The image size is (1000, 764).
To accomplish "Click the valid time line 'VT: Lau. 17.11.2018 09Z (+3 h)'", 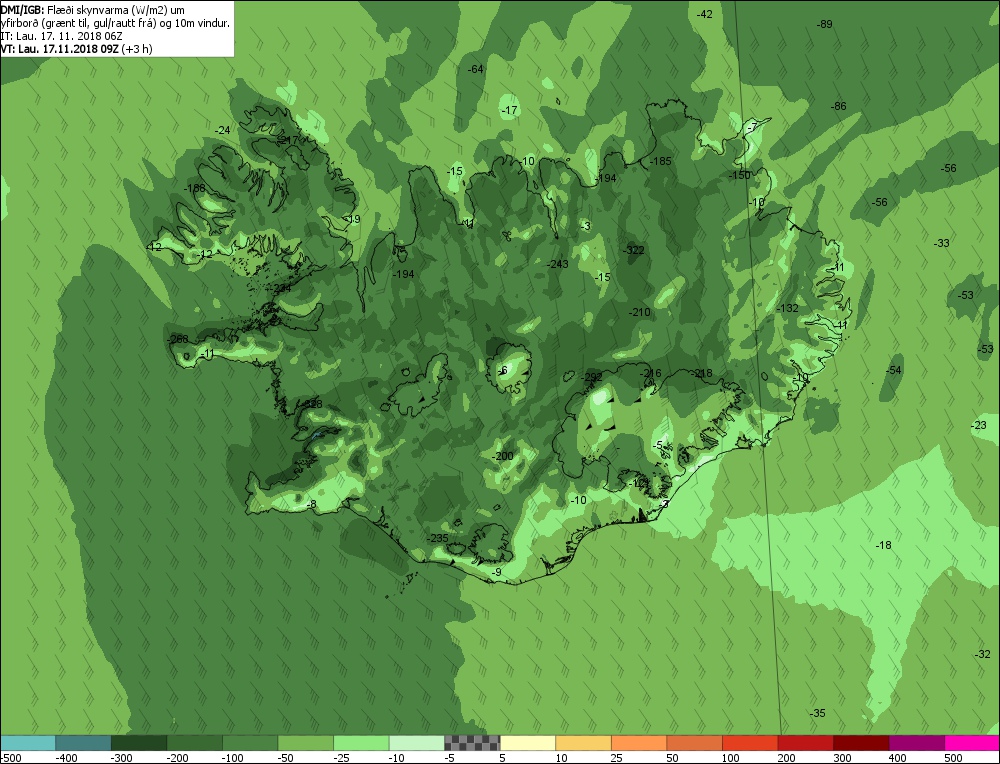I will pos(76,48).
